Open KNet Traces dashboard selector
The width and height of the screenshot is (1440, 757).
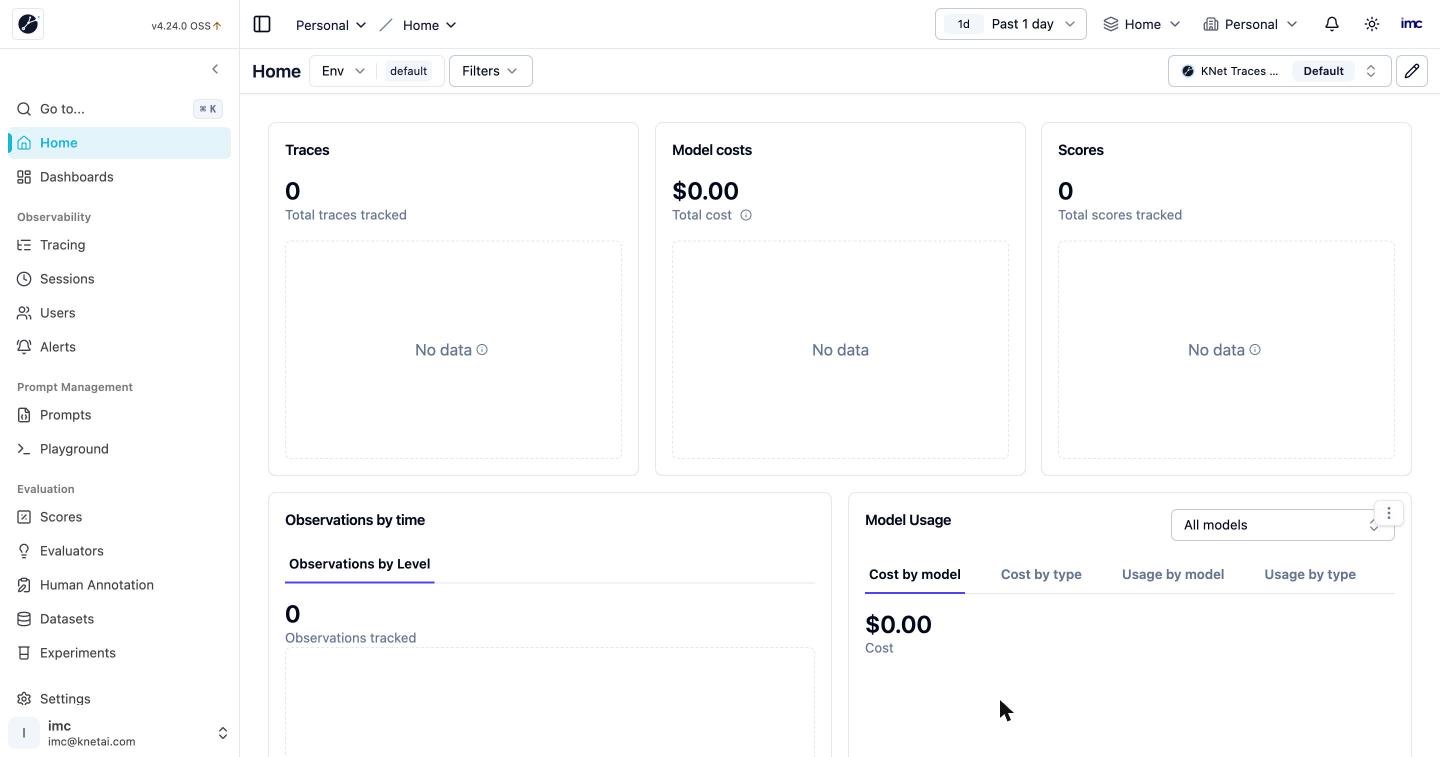click(1279, 71)
